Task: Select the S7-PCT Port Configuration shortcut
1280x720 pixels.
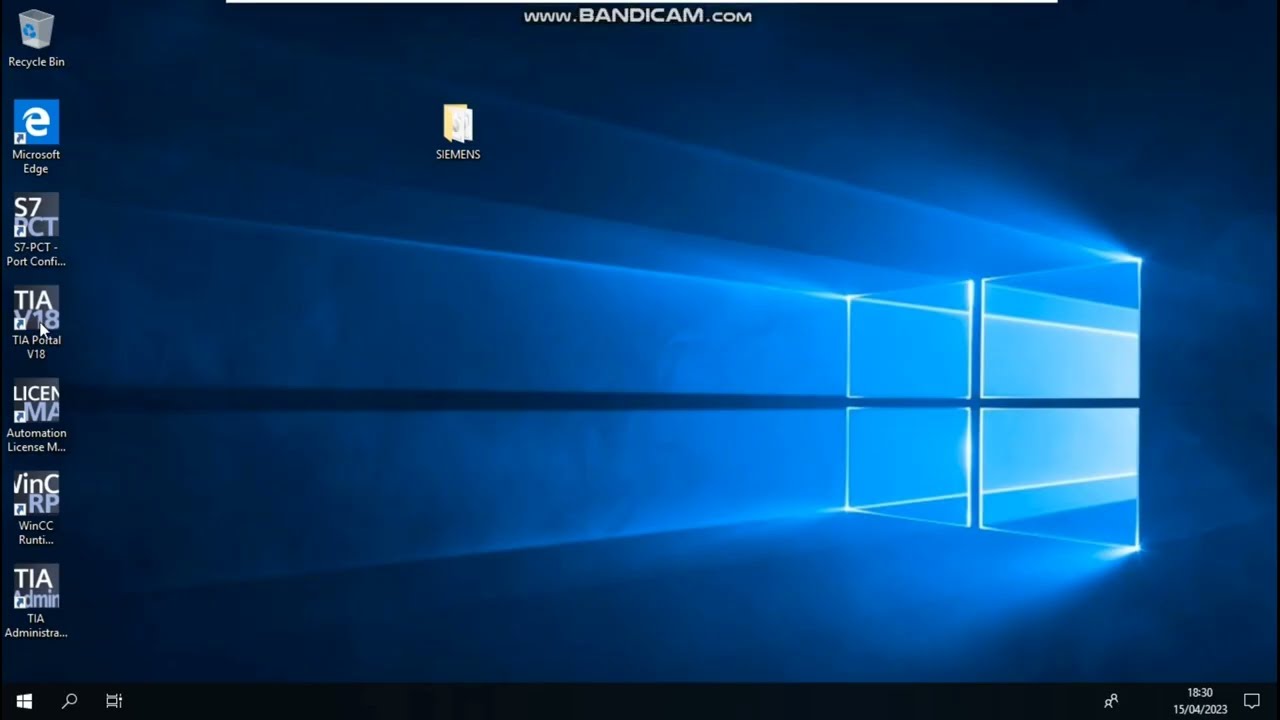Action: 36,230
